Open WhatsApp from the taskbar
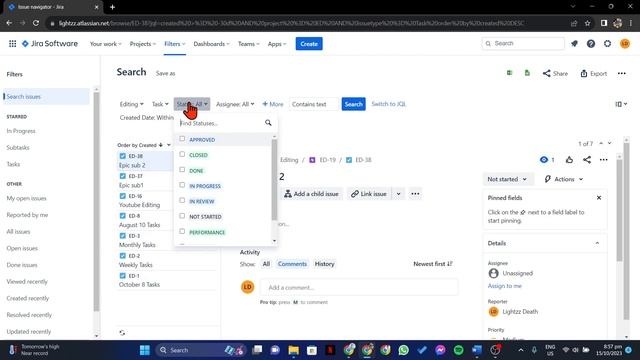This screenshot has height=360, width=640. tap(403, 350)
